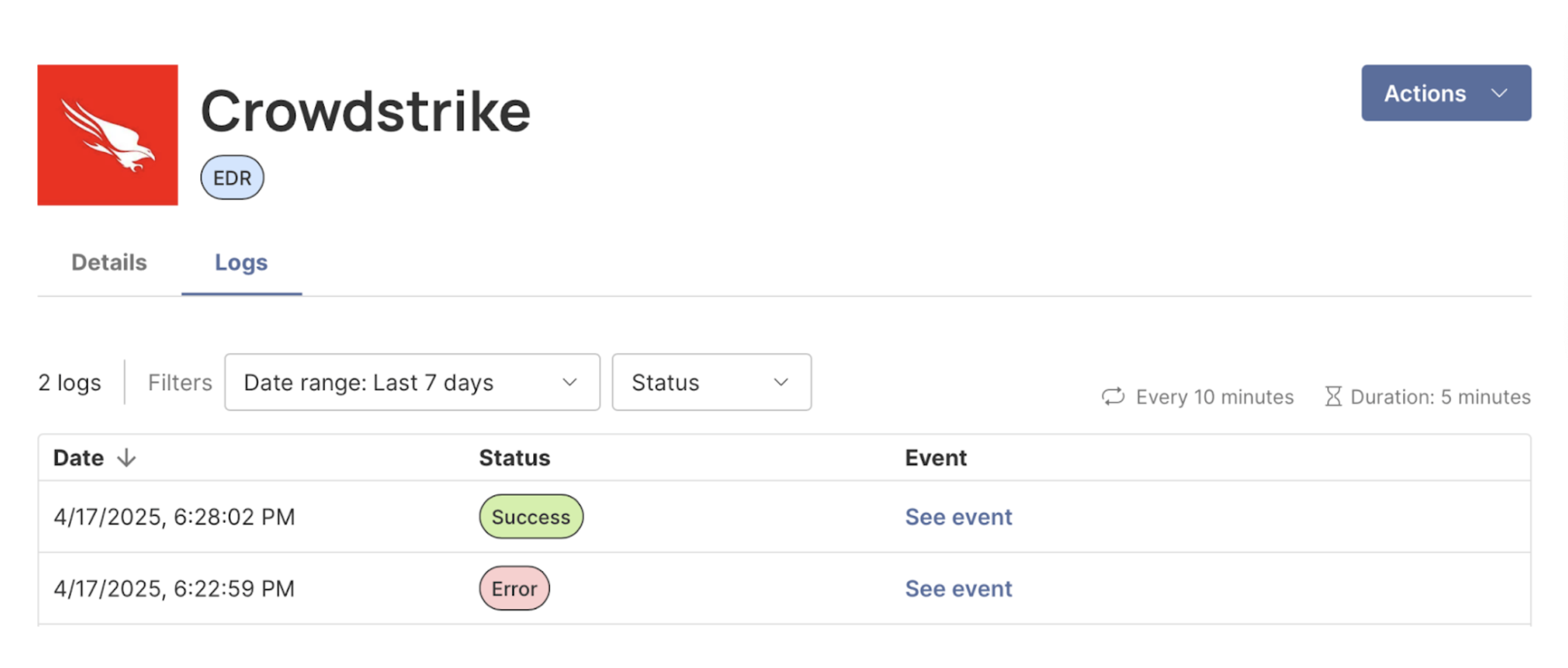Select the 6:28:02 PM log row date
The height and width of the screenshot is (668, 1568).
pyautogui.click(x=174, y=517)
